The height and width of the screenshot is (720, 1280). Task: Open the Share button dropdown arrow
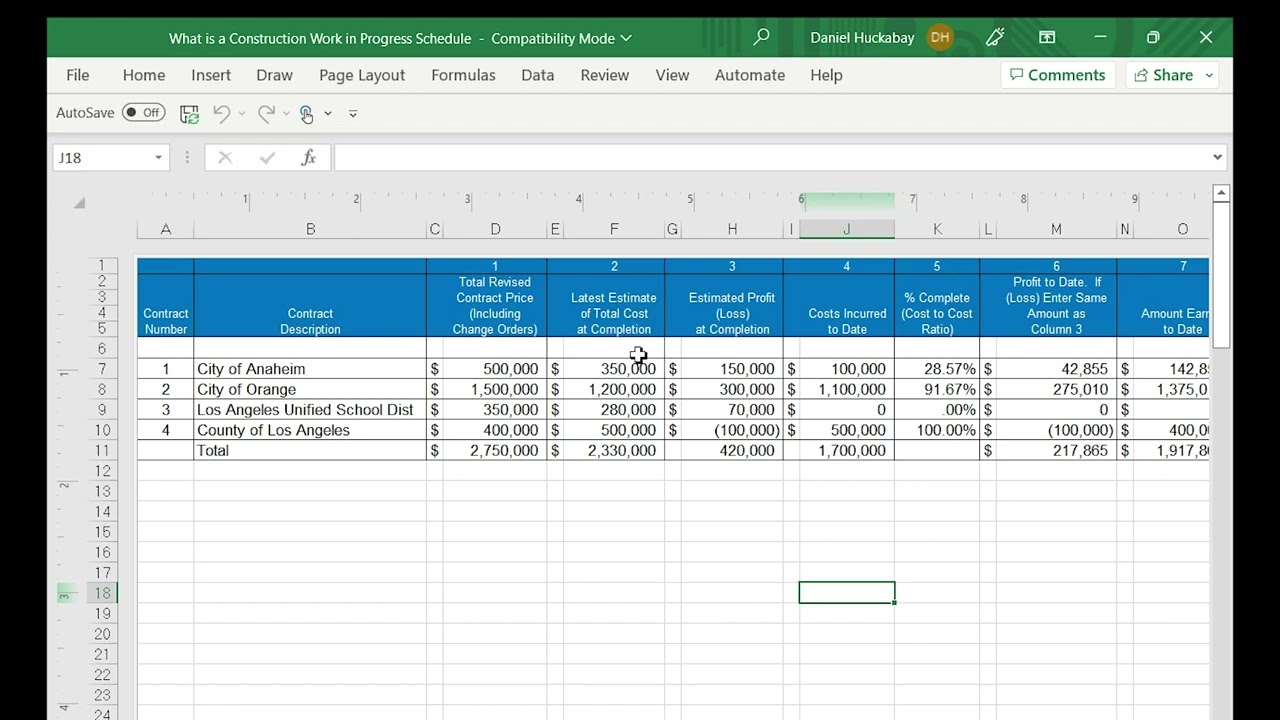[x=1209, y=75]
